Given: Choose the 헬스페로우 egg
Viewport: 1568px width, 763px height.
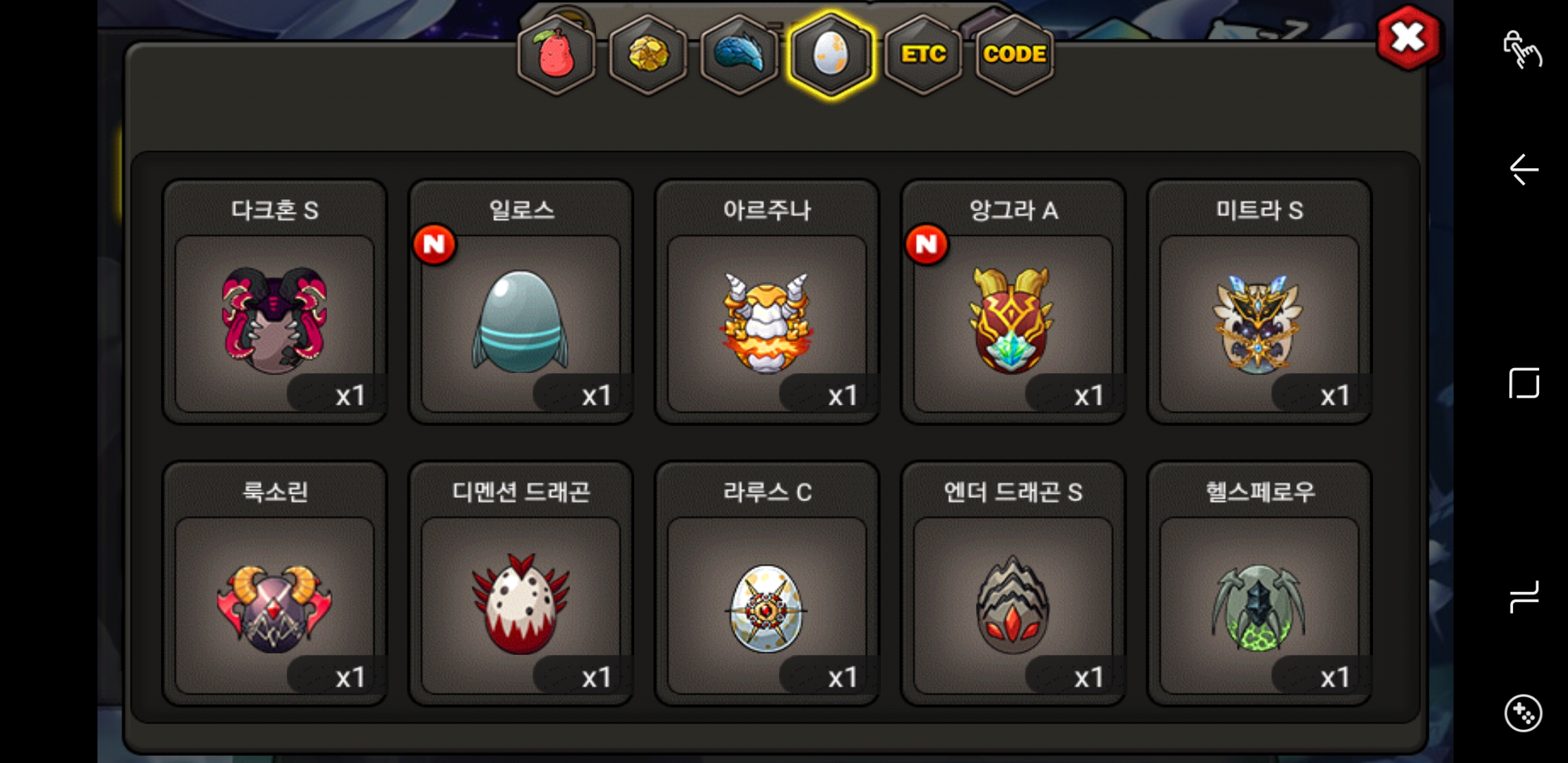Looking at the screenshot, I should 1259,584.
